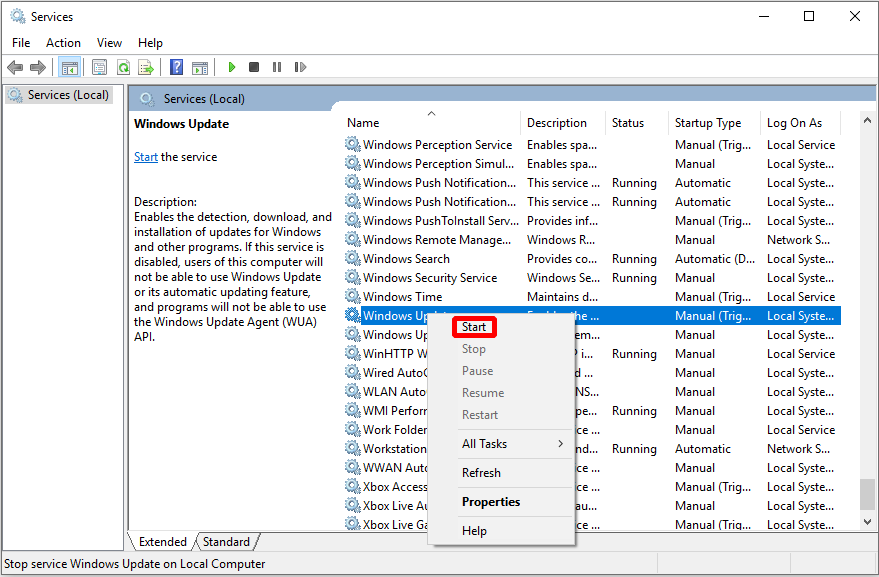Open the blue Help question-mark icon
This screenshot has height=577, width=879.
click(x=176, y=67)
